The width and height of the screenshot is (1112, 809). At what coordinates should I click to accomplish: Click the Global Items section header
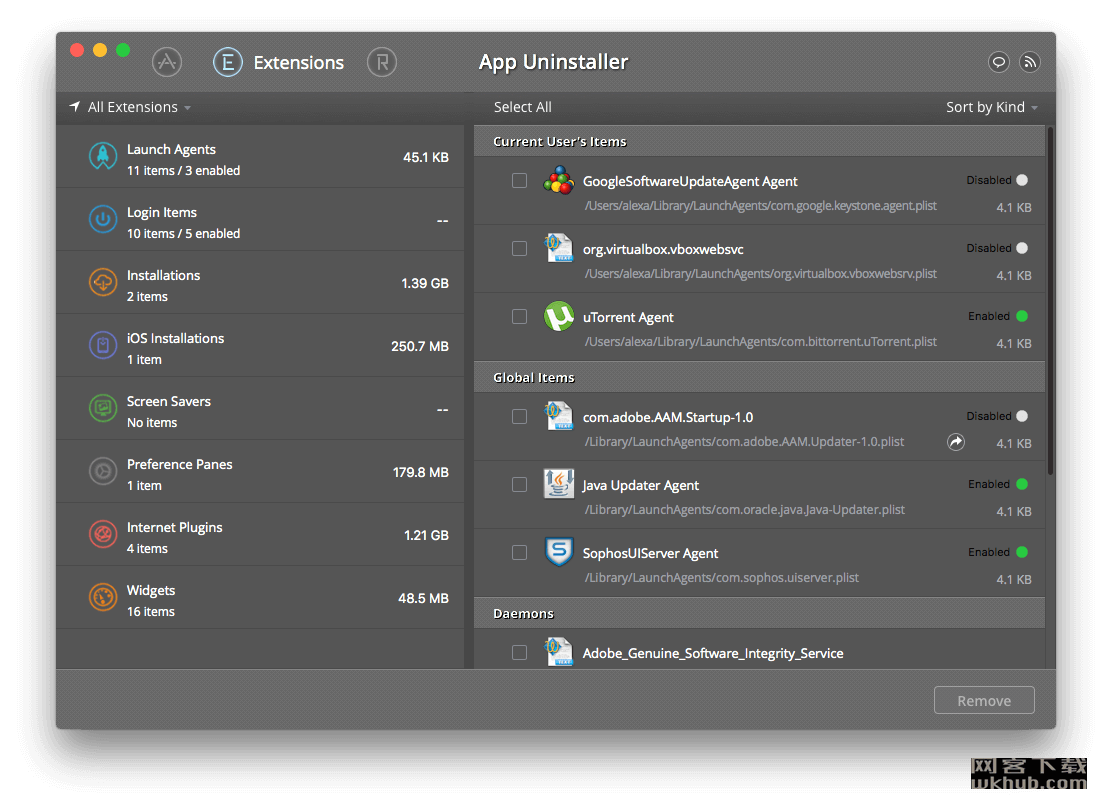tap(760, 378)
